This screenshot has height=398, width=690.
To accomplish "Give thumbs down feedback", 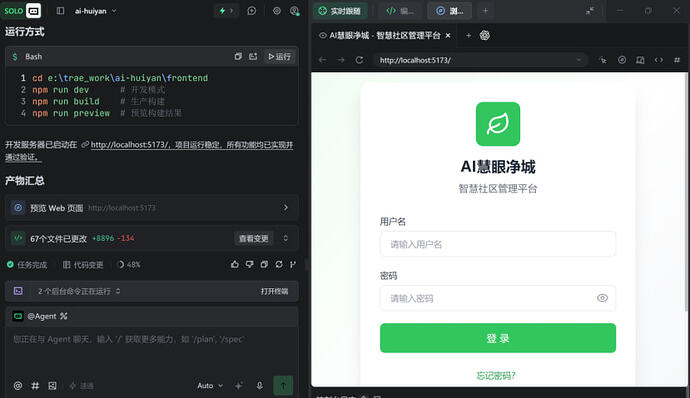I will (250, 264).
